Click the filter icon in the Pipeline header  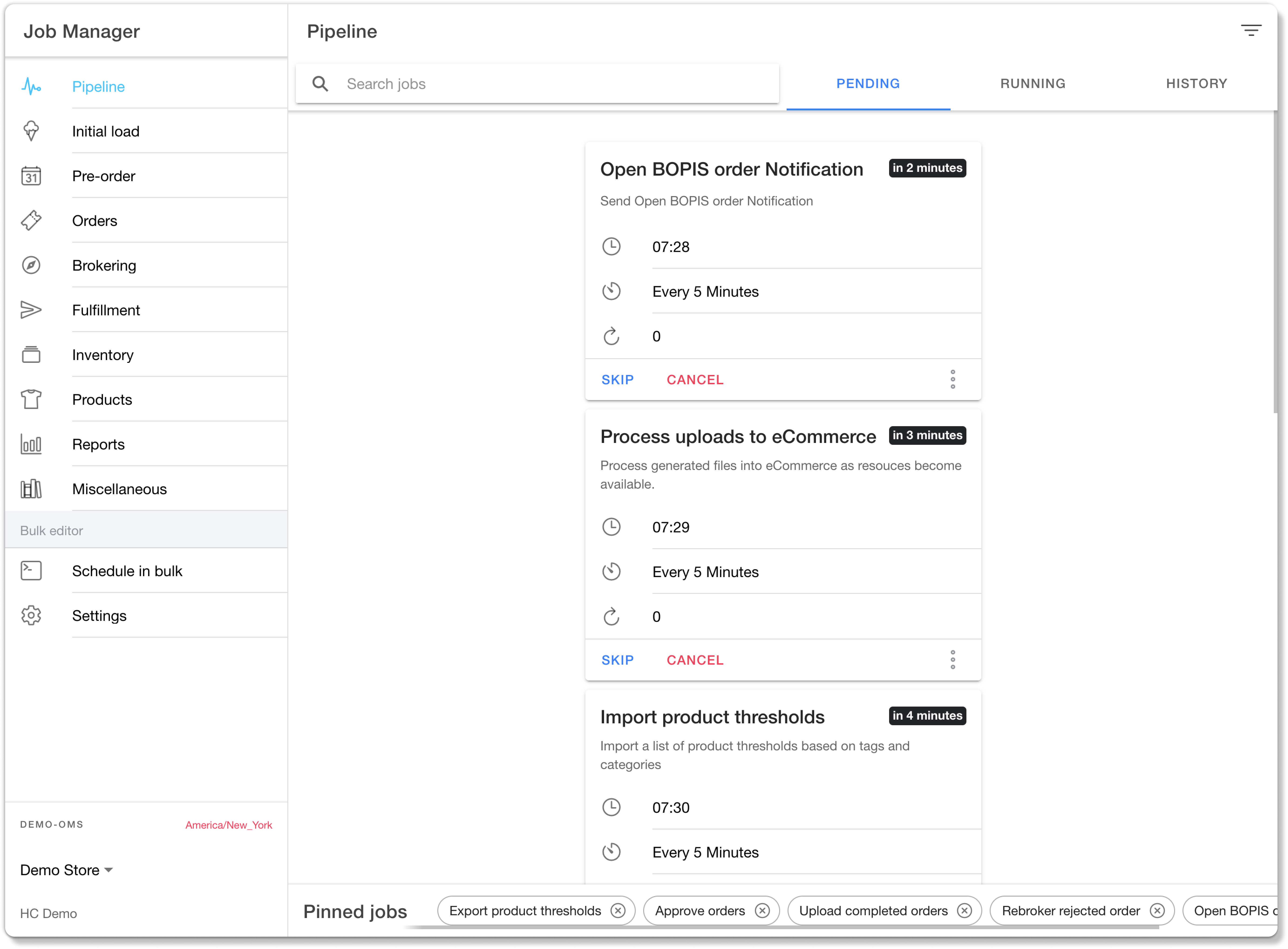click(1251, 31)
